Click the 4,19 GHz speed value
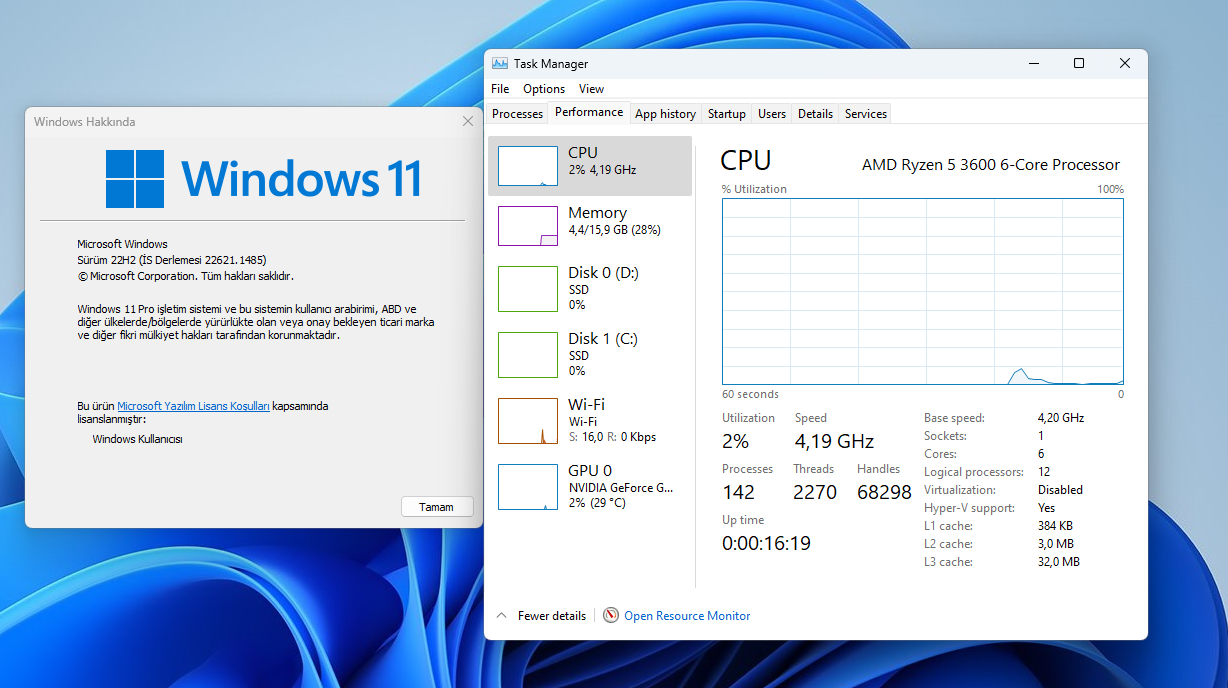 pos(835,442)
